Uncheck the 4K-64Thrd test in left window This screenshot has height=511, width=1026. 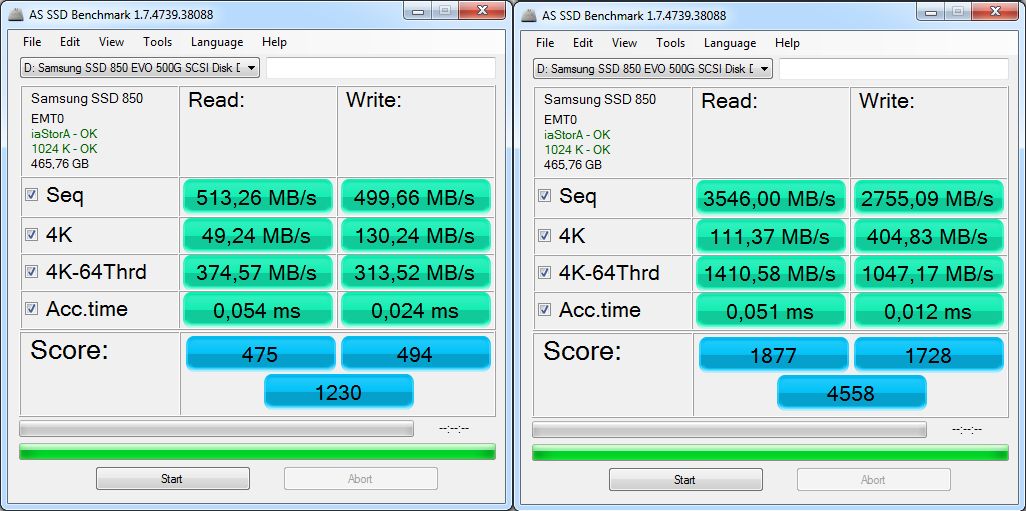31,272
